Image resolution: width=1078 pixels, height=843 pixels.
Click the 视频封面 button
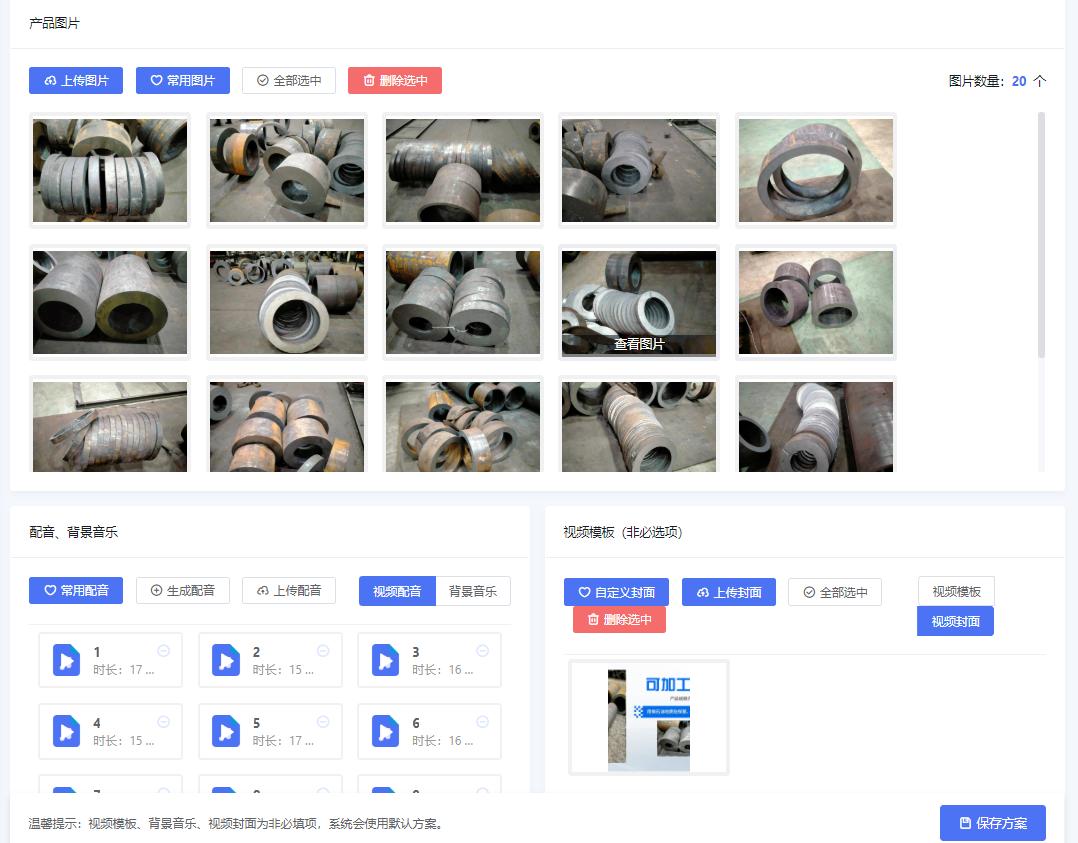pos(955,622)
